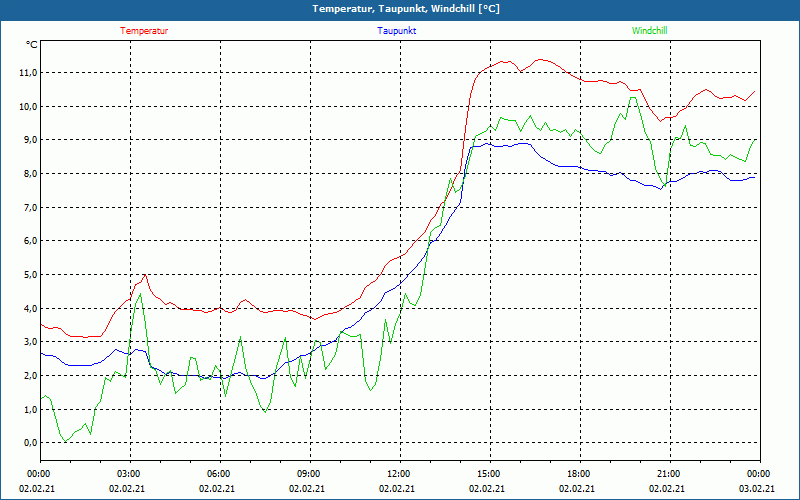The height and width of the screenshot is (500, 800).
Task: Click the 03:00 time axis label
Action: tap(129, 474)
